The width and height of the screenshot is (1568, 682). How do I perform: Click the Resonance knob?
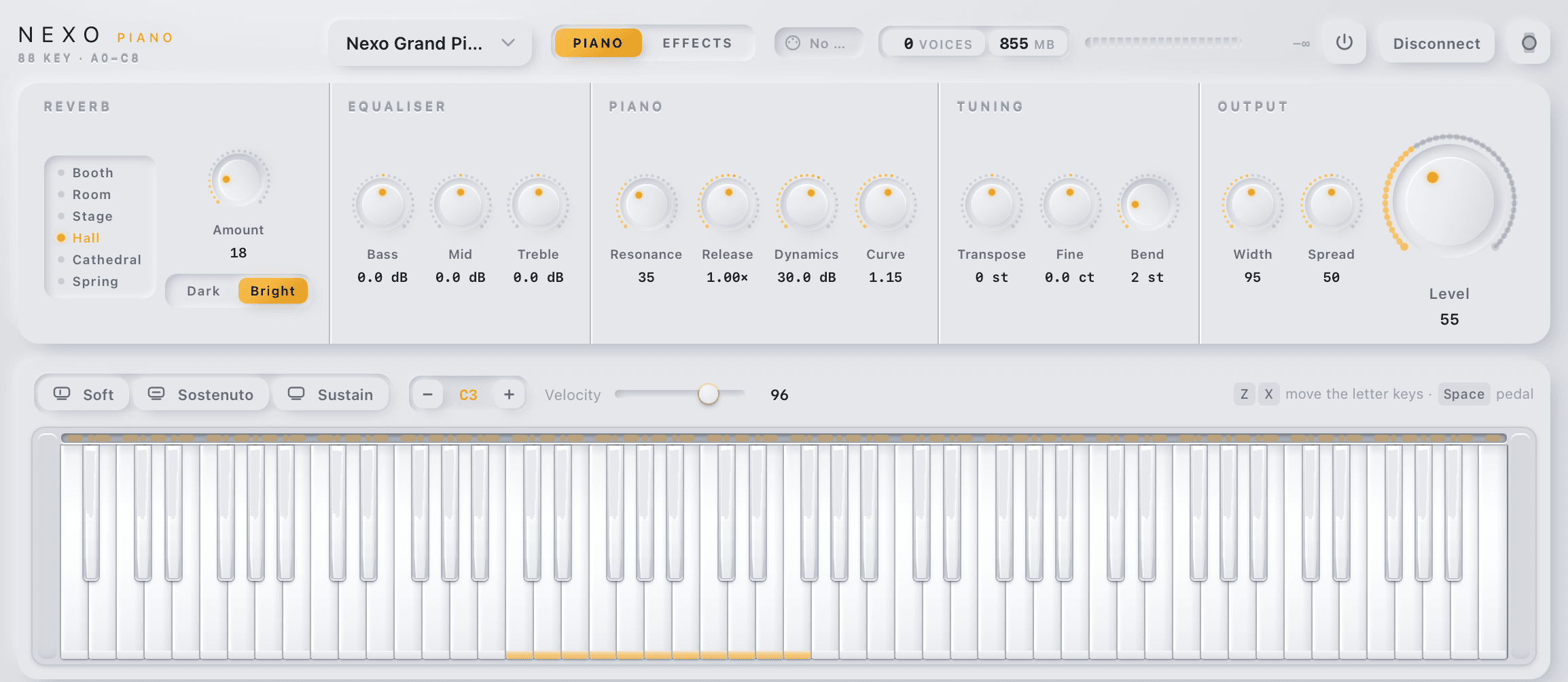(646, 204)
